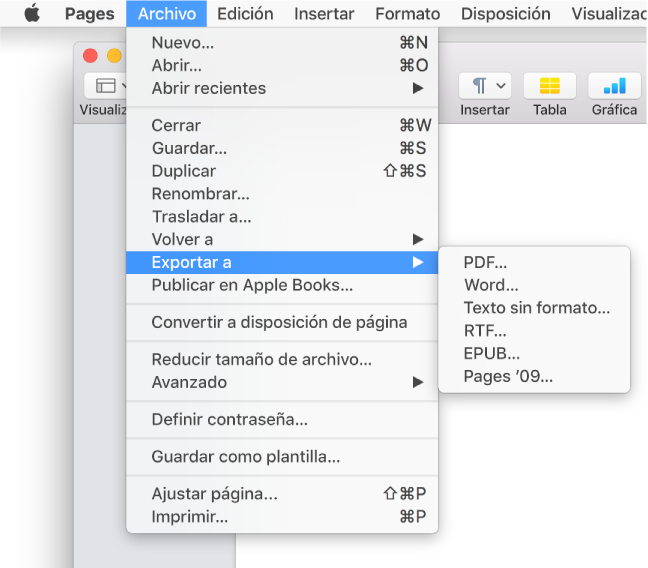Choose Trasladar a... menu item
This screenshot has width=648, height=568.
pos(282,216)
